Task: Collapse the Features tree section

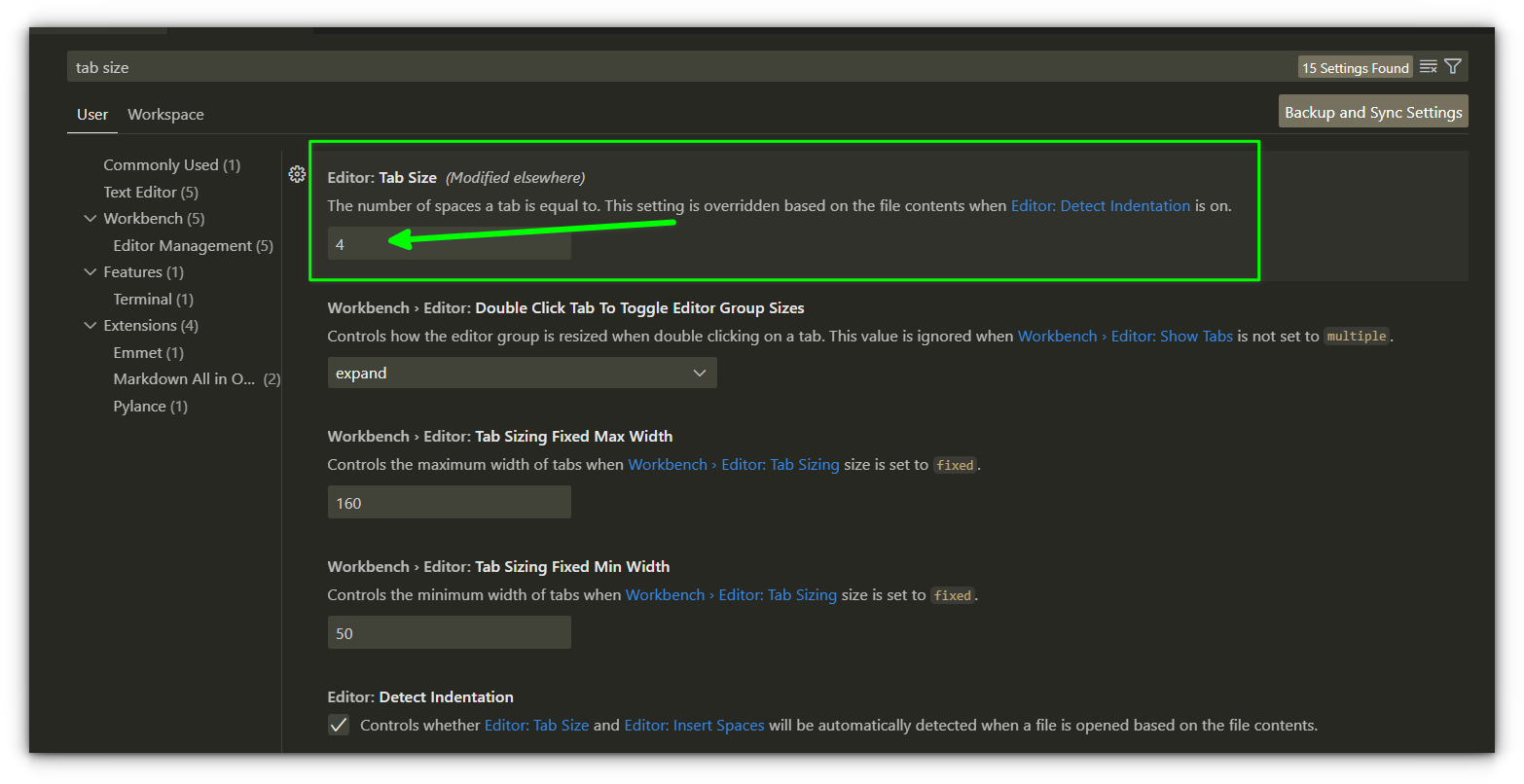Action: 90,271
